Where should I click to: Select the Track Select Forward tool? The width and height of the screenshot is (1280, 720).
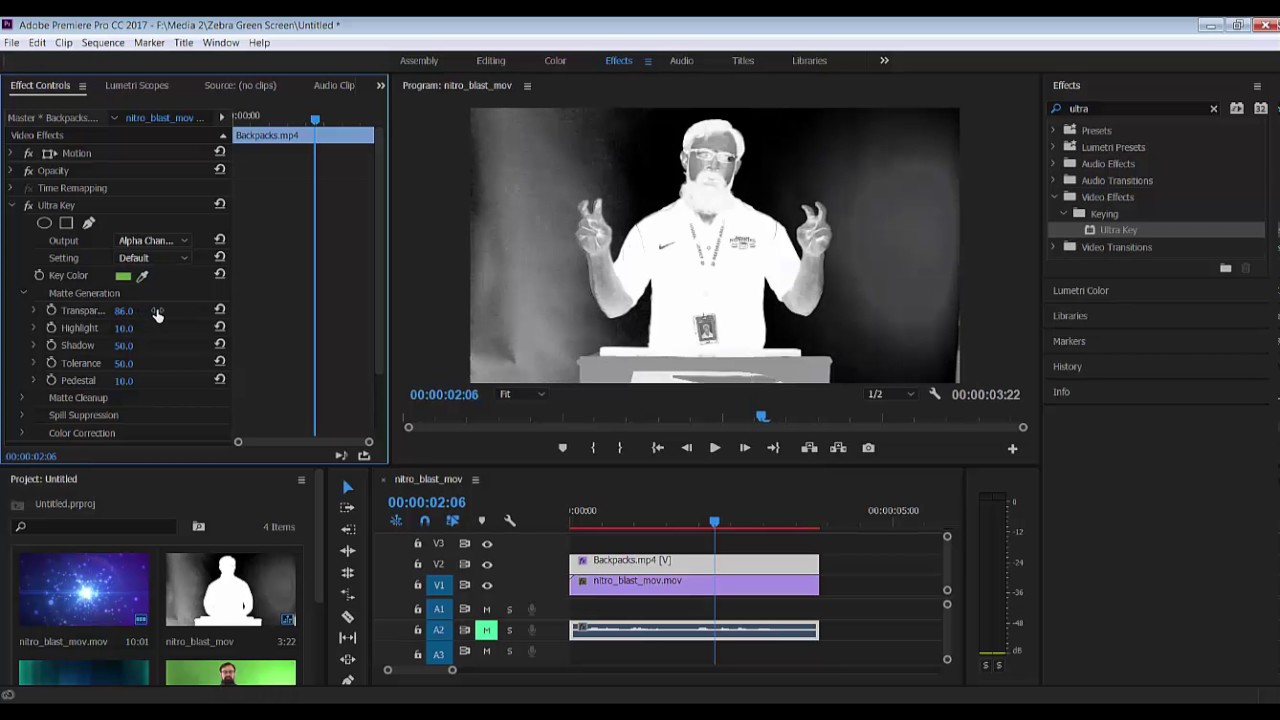347,507
